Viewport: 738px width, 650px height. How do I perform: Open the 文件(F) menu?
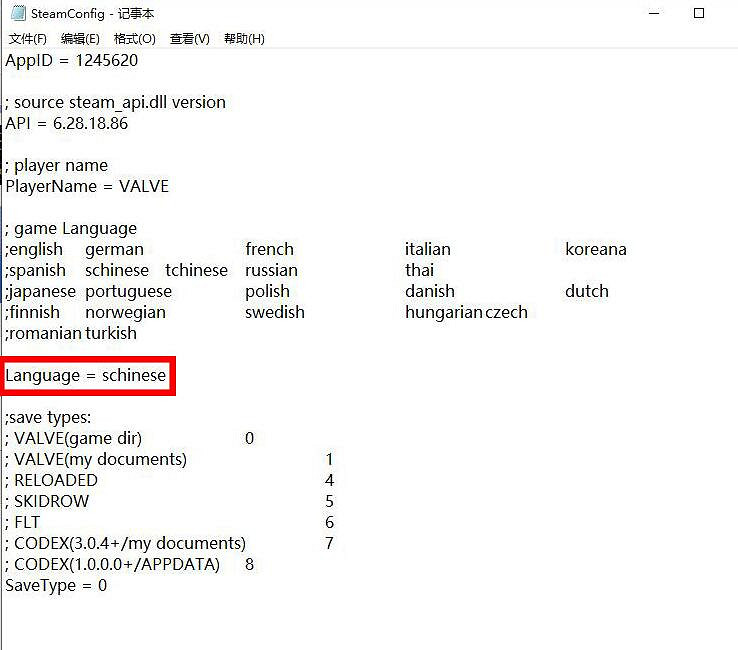pyautogui.click(x=27, y=39)
